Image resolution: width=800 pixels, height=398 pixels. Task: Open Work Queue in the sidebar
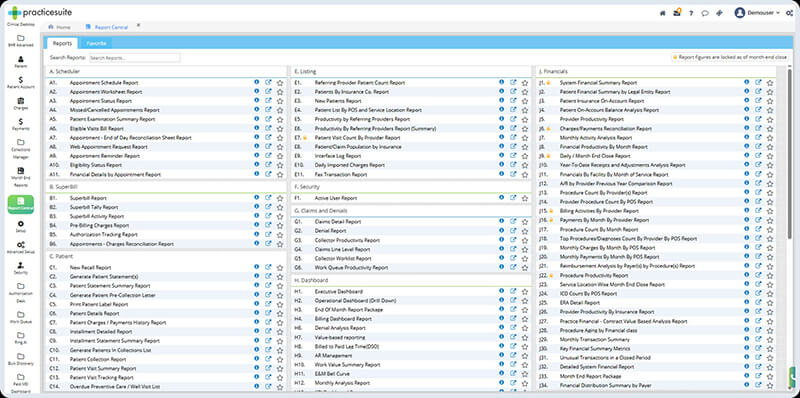coord(20,317)
